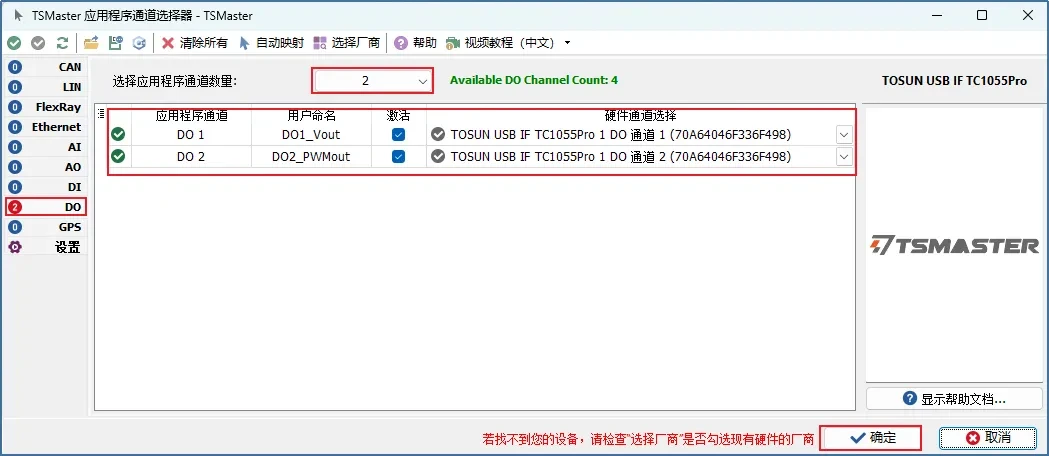Click green status icon of DO 2 row
Screen dimensions: 1049x456
coord(118,156)
